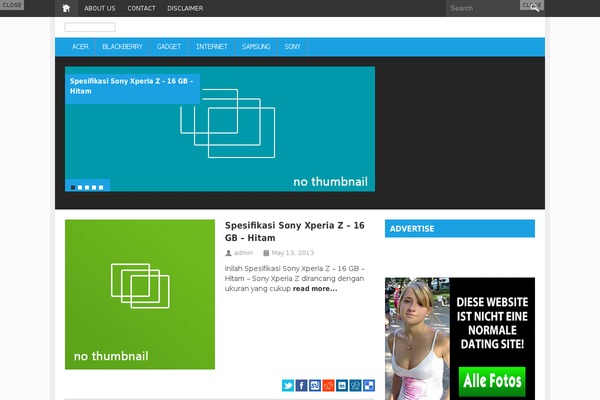Browse the Gadget category
Viewport: 600px width, 400px height.
[169, 47]
